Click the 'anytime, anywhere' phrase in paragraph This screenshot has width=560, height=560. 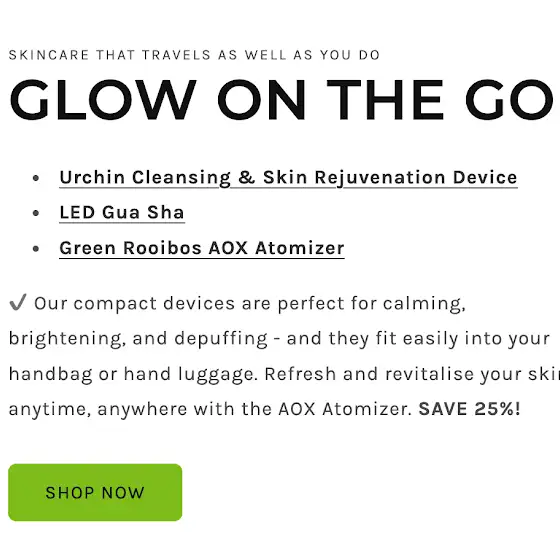pos(98,409)
